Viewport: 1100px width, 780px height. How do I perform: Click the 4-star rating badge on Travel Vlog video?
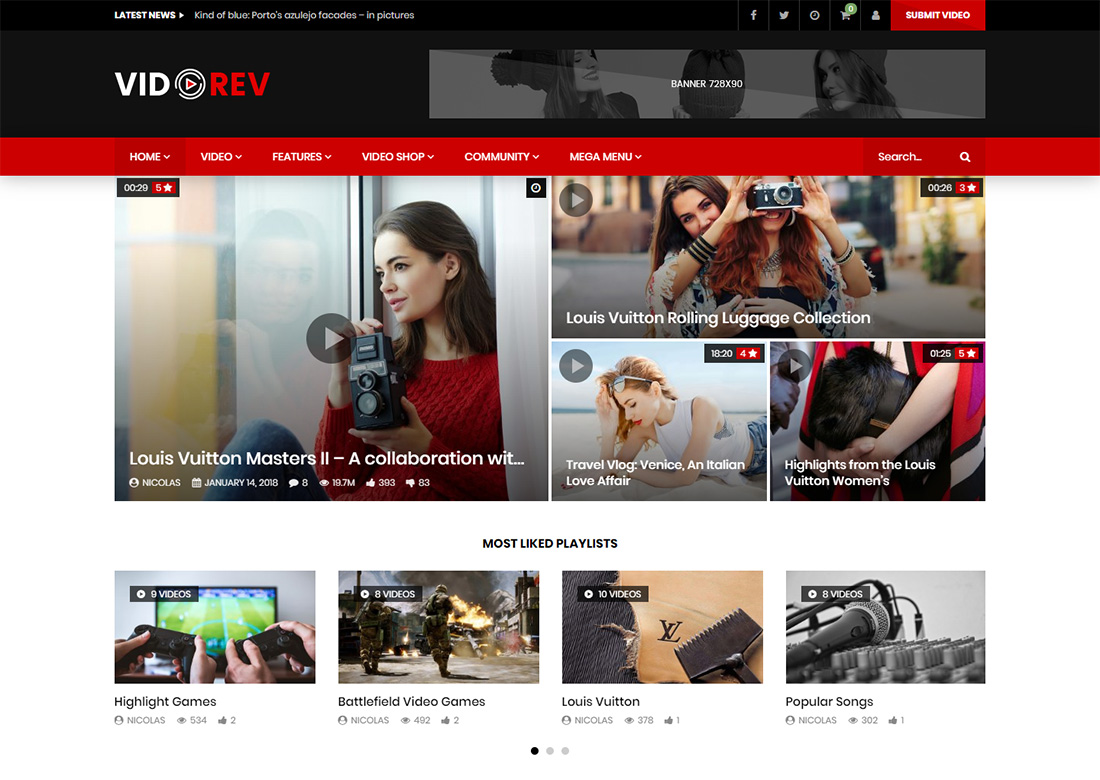coord(749,354)
